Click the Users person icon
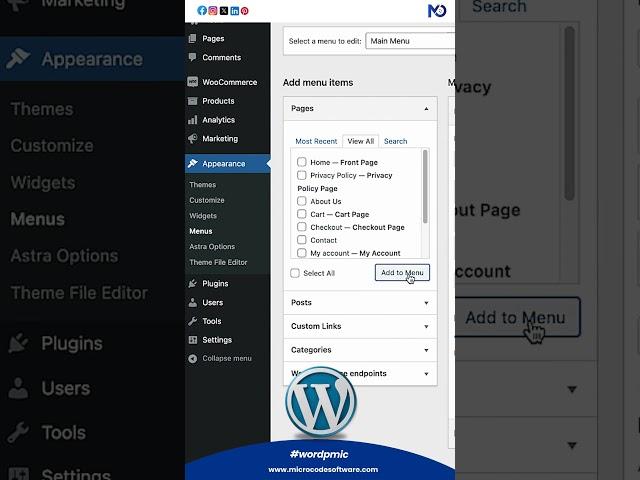Image resolution: width=640 pixels, height=480 pixels. pos(192,302)
